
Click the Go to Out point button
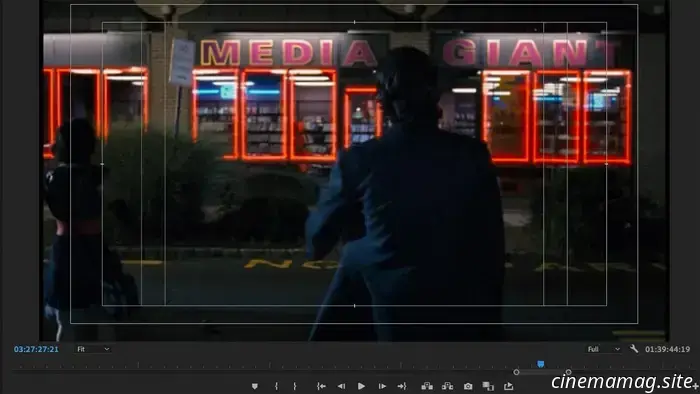point(402,386)
